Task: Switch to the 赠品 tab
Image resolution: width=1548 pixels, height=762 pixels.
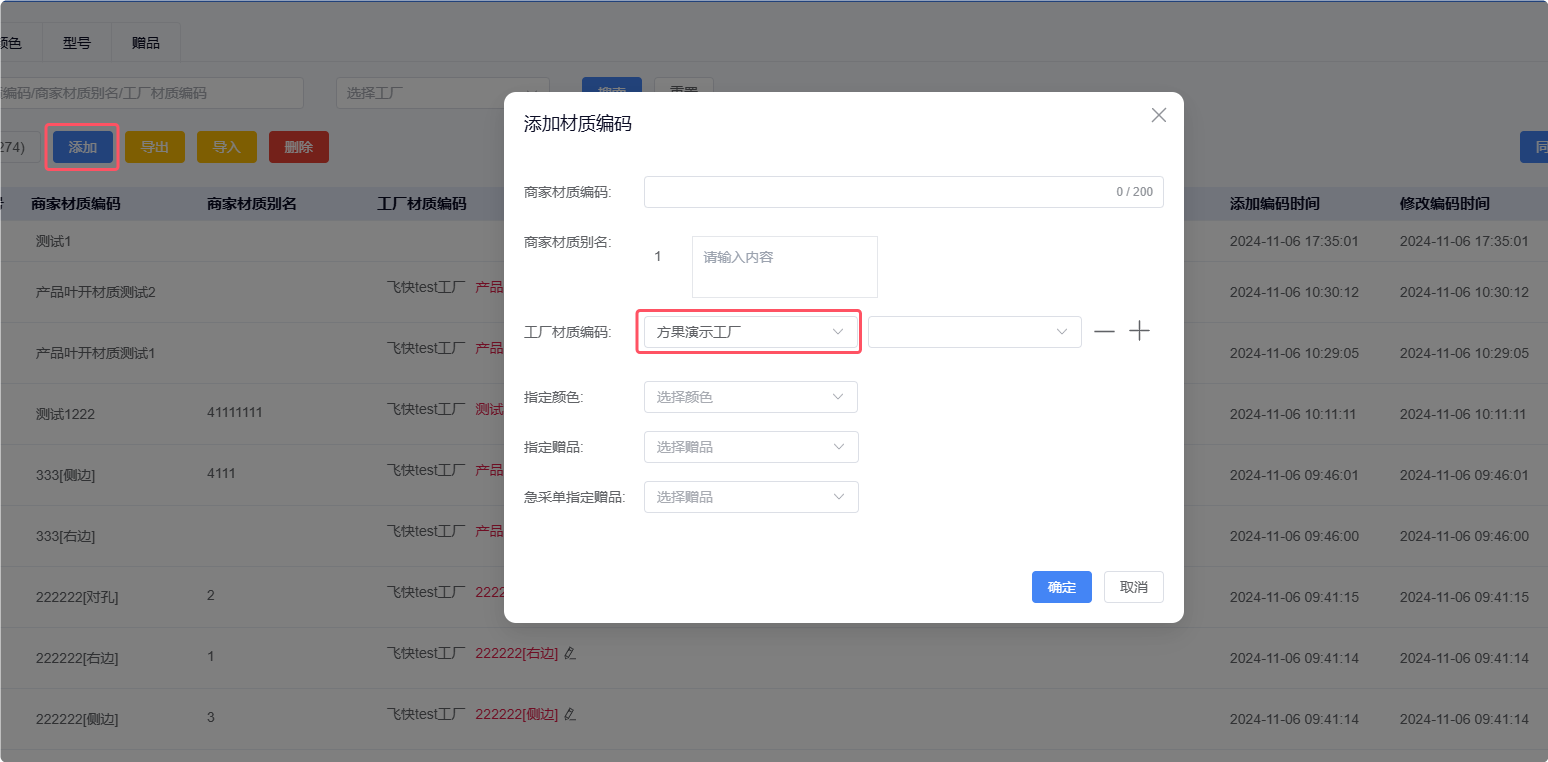Action: pyautogui.click(x=146, y=43)
